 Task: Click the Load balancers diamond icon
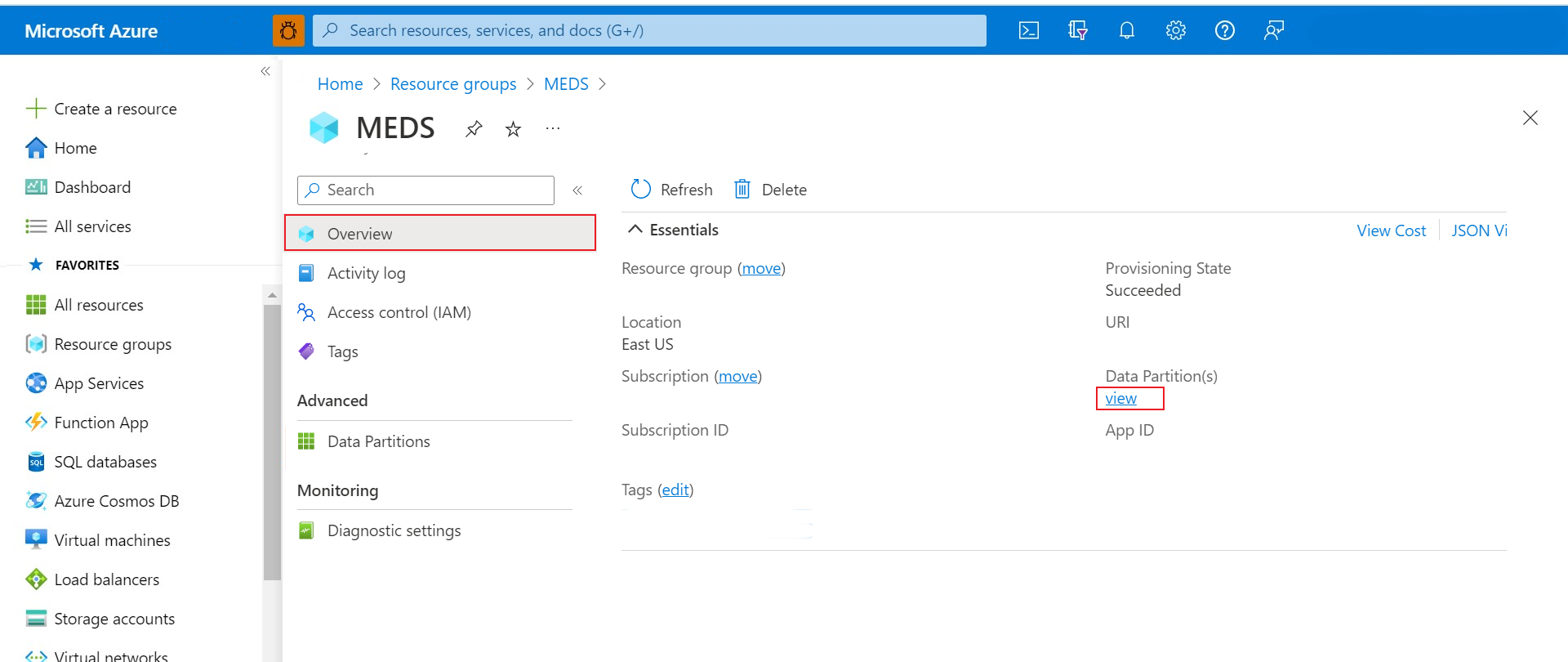pos(36,579)
